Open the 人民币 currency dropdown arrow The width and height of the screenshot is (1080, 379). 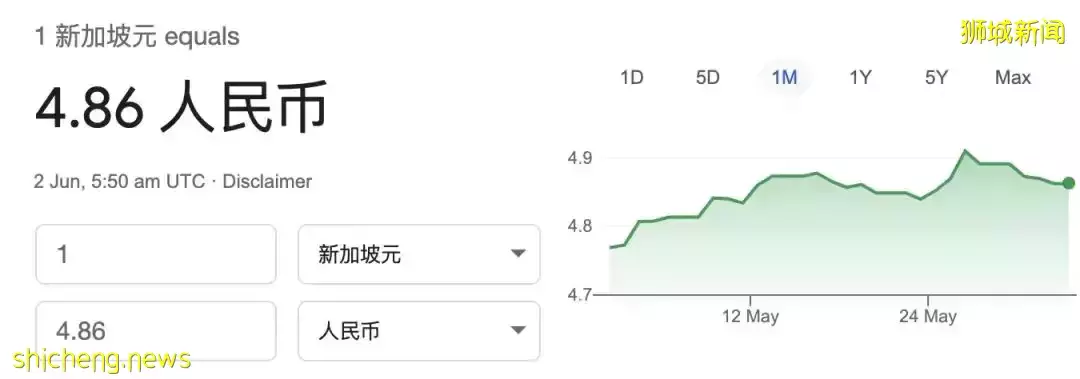pyautogui.click(x=518, y=331)
